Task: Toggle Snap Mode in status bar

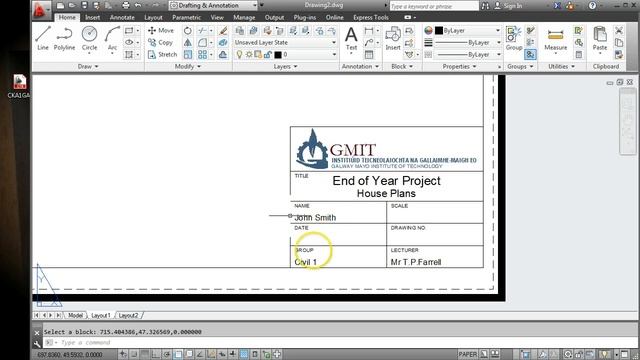Action: pyautogui.click(x=133, y=354)
